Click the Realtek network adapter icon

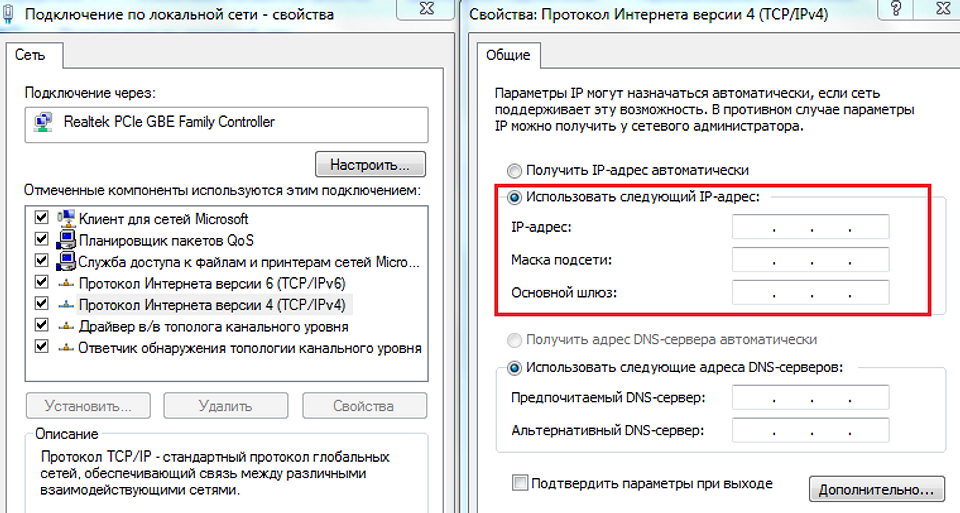(43, 122)
